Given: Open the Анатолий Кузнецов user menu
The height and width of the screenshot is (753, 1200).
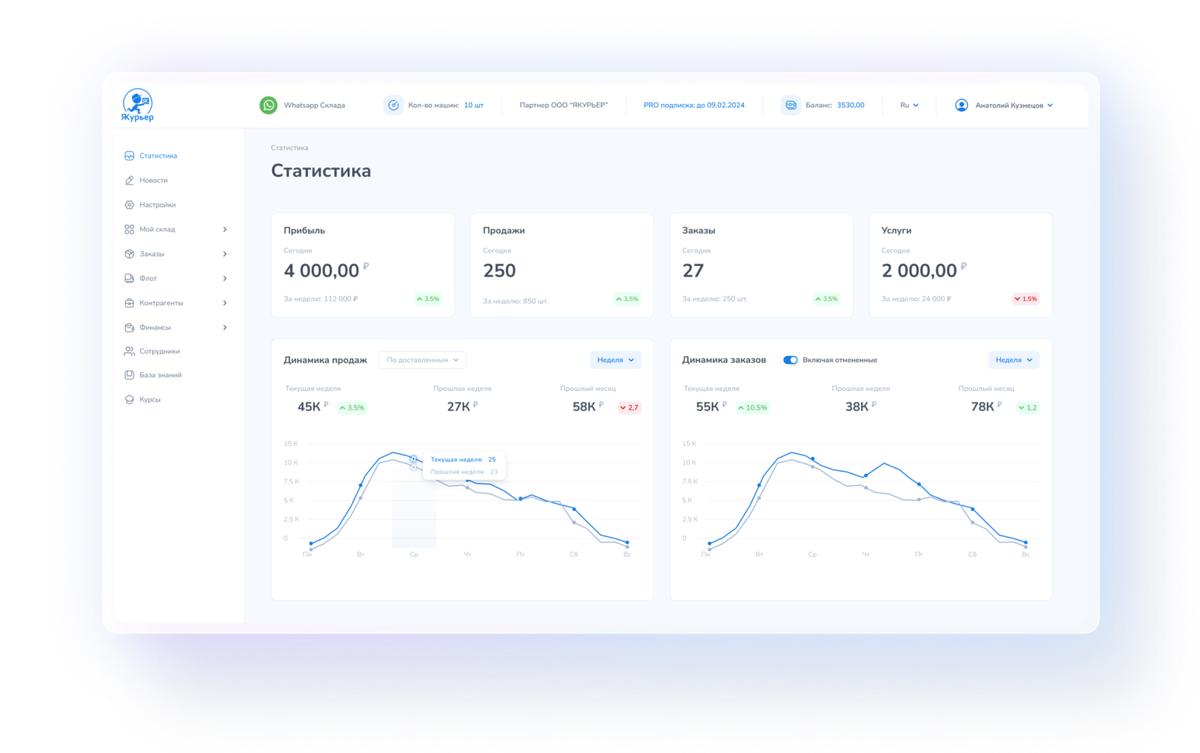Looking at the screenshot, I should pyautogui.click(x=1014, y=105).
